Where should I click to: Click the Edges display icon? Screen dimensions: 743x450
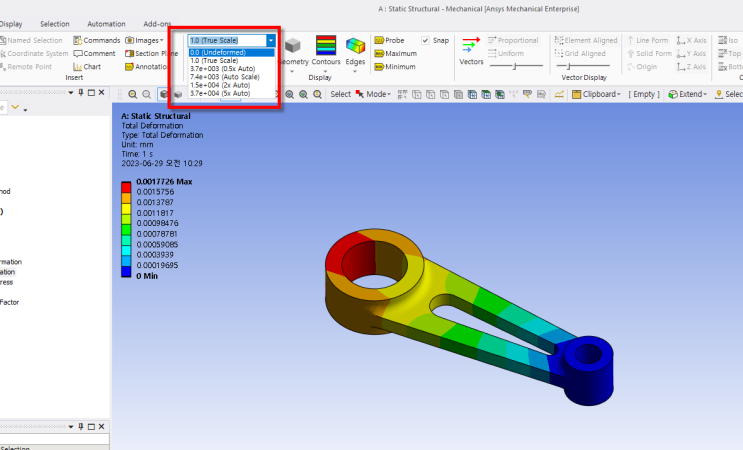pyautogui.click(x=355, y=46)
